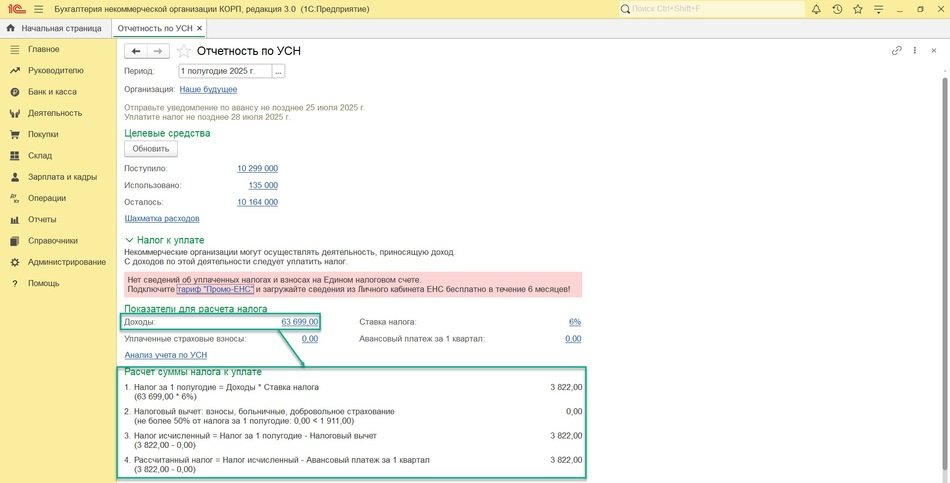This screenshot has height=483, width=950.
Task: Open the three-dot more options menu
Action: (914, 51)
